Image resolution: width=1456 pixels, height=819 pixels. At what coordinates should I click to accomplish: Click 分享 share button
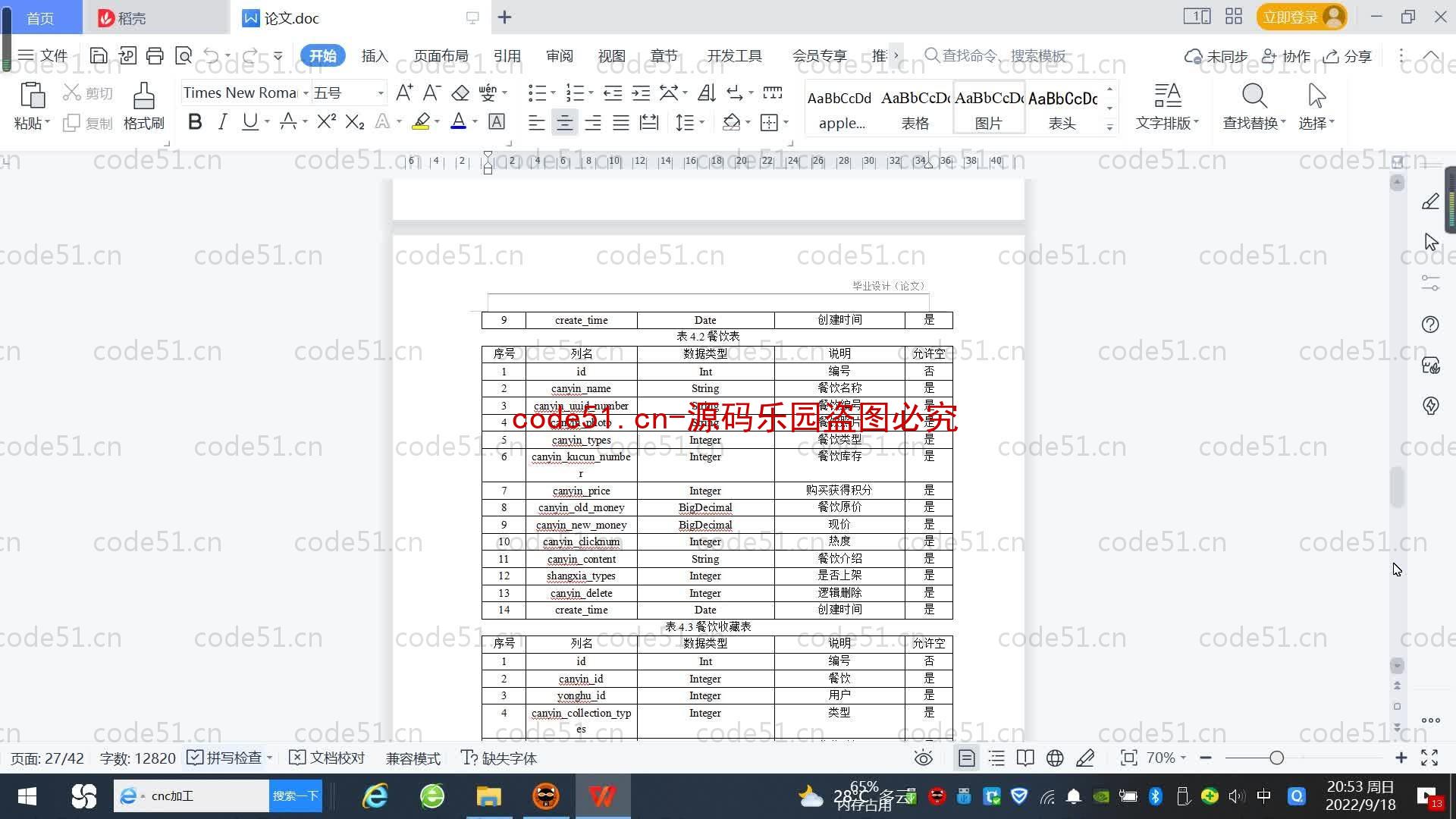(x=1348, y=56)
